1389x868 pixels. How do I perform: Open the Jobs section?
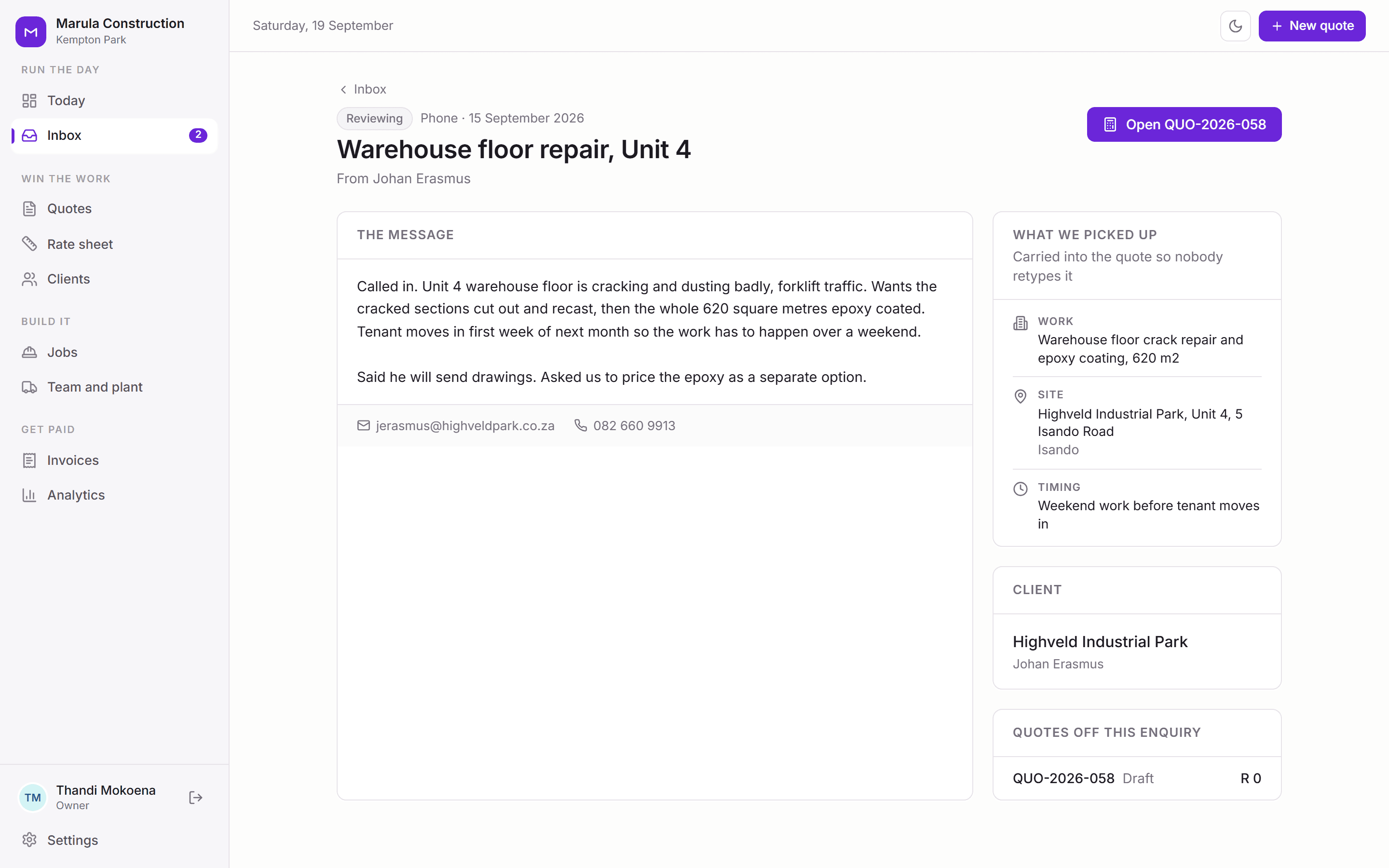coord(114,353)
